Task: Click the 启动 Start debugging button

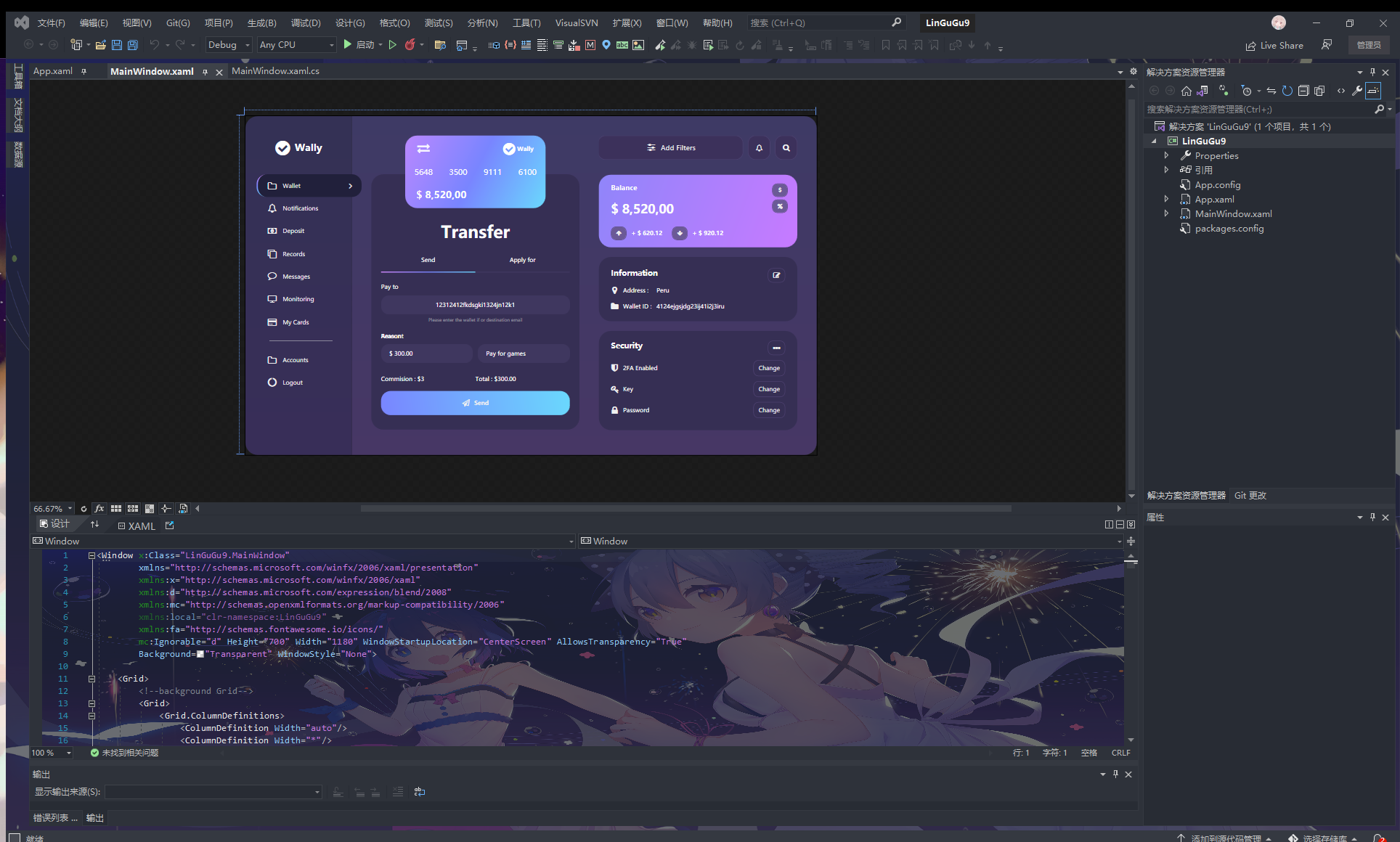Action: click(x=359, y=45)
